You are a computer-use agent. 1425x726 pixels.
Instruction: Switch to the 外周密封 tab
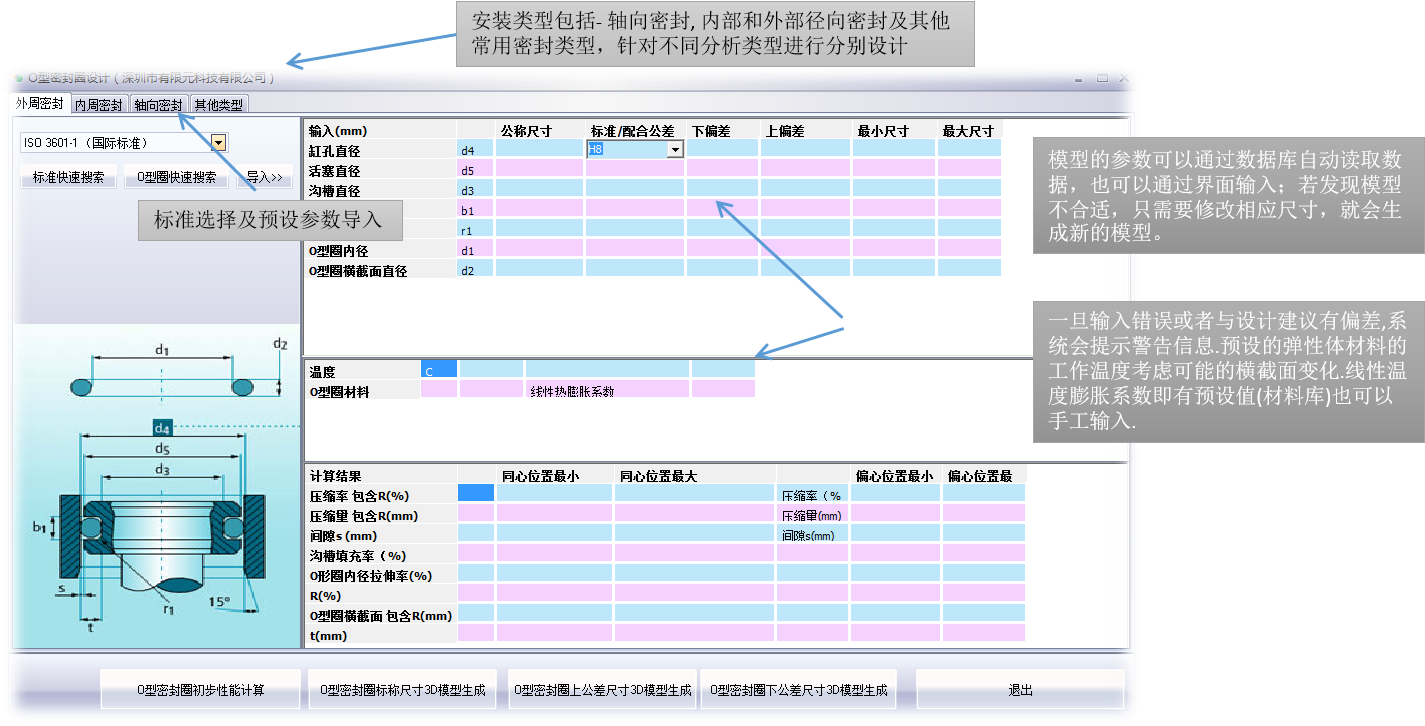pyautogui.click(x=39, y=104)
